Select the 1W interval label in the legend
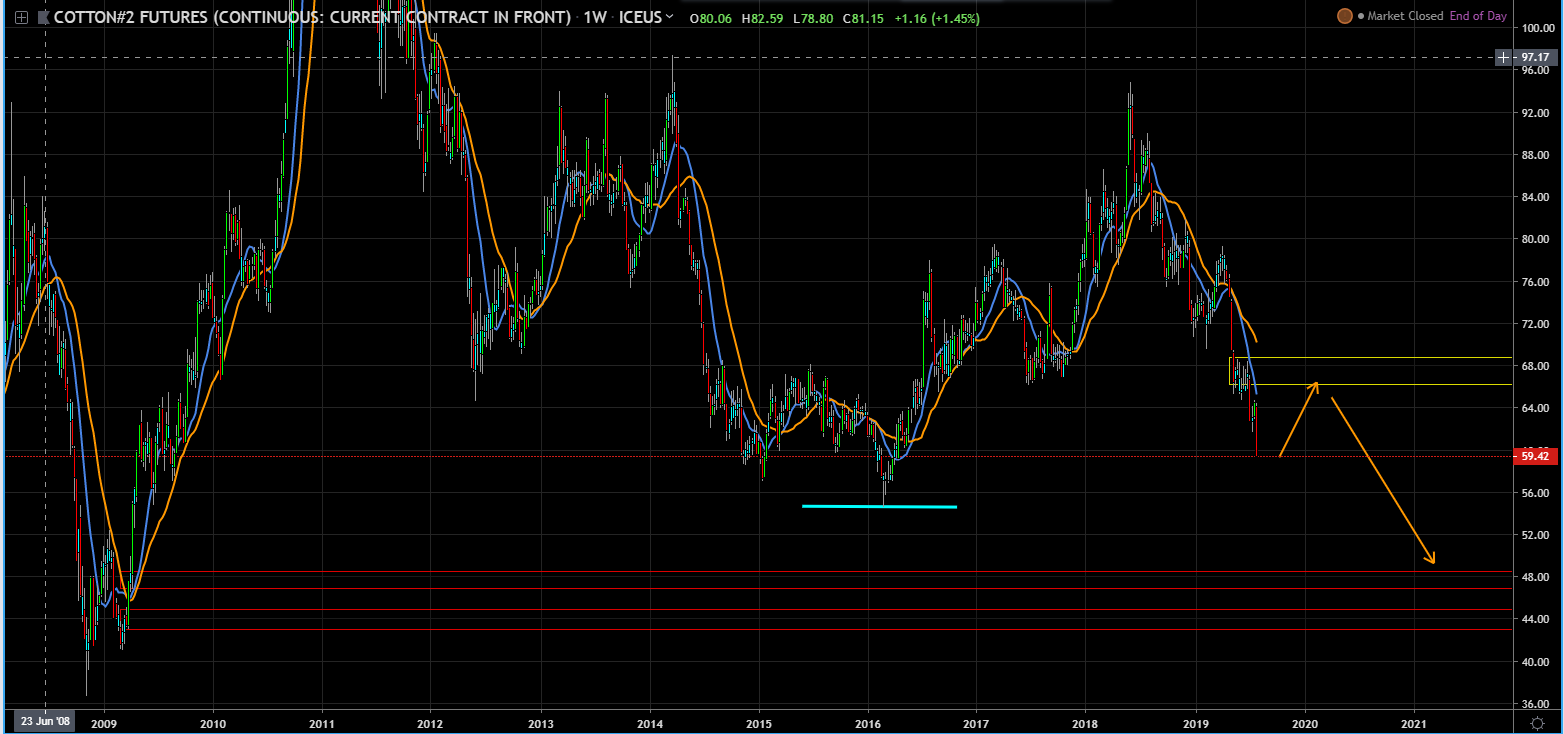The height and width of the screenshot is (734, 1564). click(594, 18)
